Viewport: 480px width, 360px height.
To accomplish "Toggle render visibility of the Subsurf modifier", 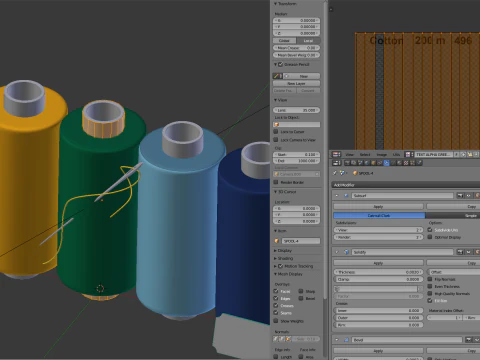I will click(x=460, y=196).
